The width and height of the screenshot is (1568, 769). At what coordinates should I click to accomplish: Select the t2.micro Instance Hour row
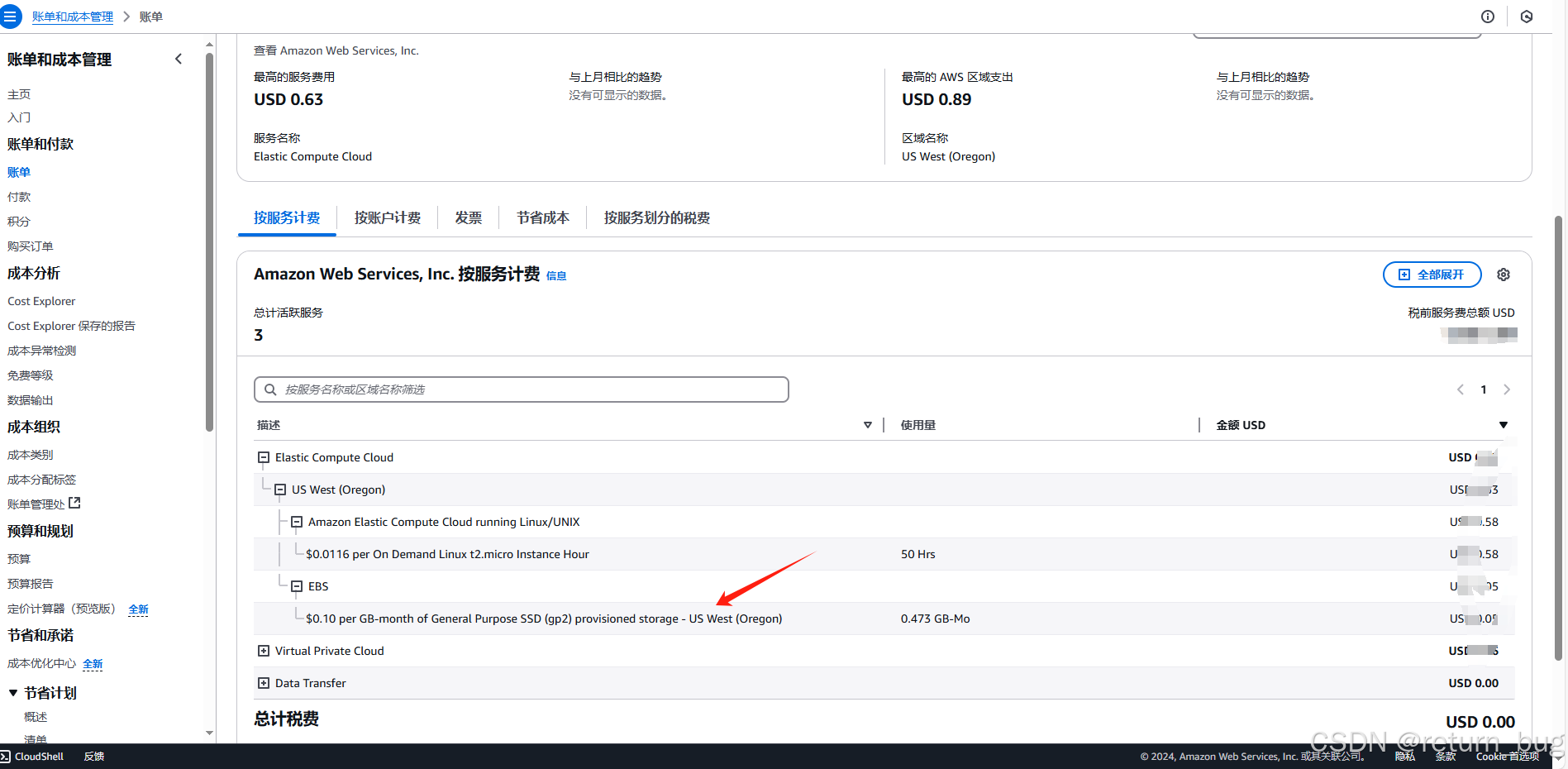click(x=884, y=554)
